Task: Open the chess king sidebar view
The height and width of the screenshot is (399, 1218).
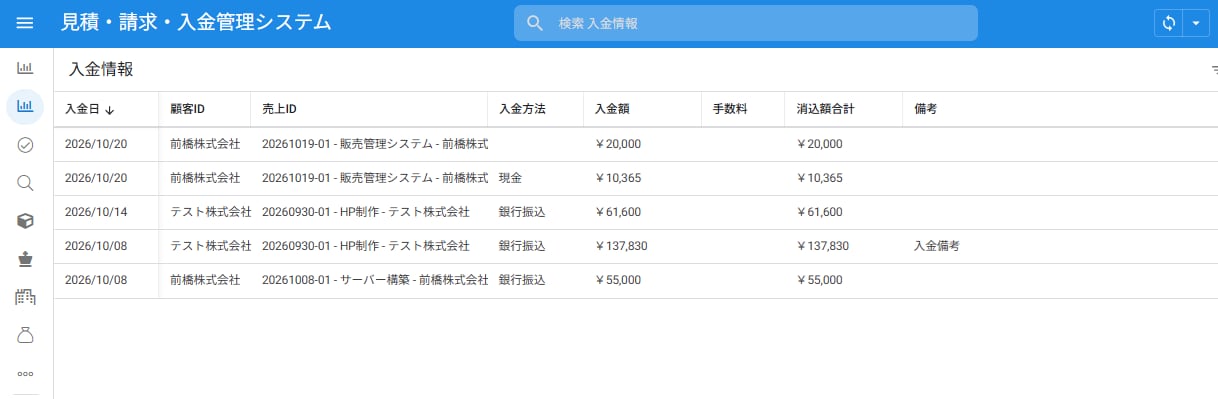Action: coord(26,259)
